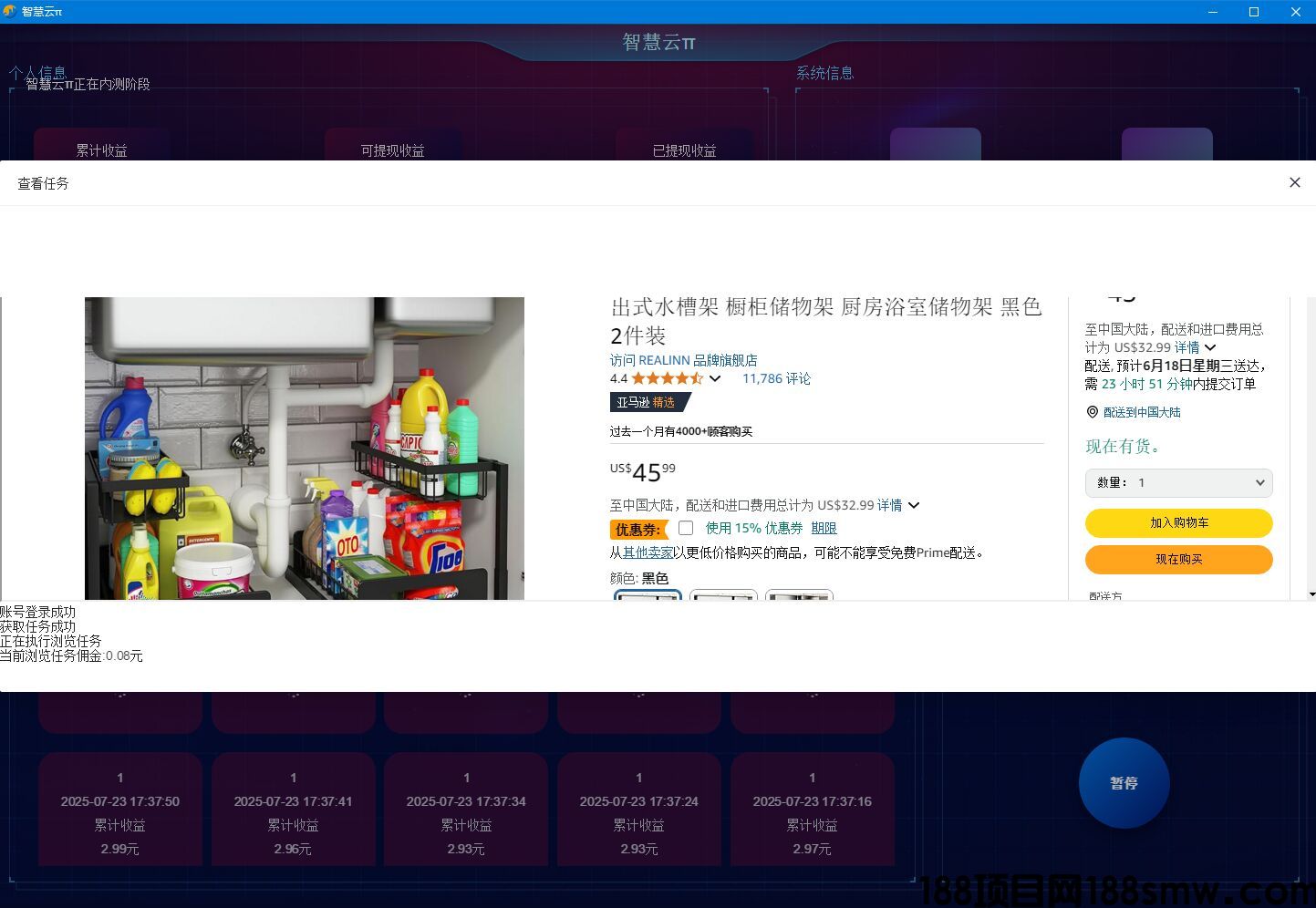Click 配送到中国大陆 location link
This screenshot has width=1316, height=908.
pyautogui.click(x=1142, y=412)
